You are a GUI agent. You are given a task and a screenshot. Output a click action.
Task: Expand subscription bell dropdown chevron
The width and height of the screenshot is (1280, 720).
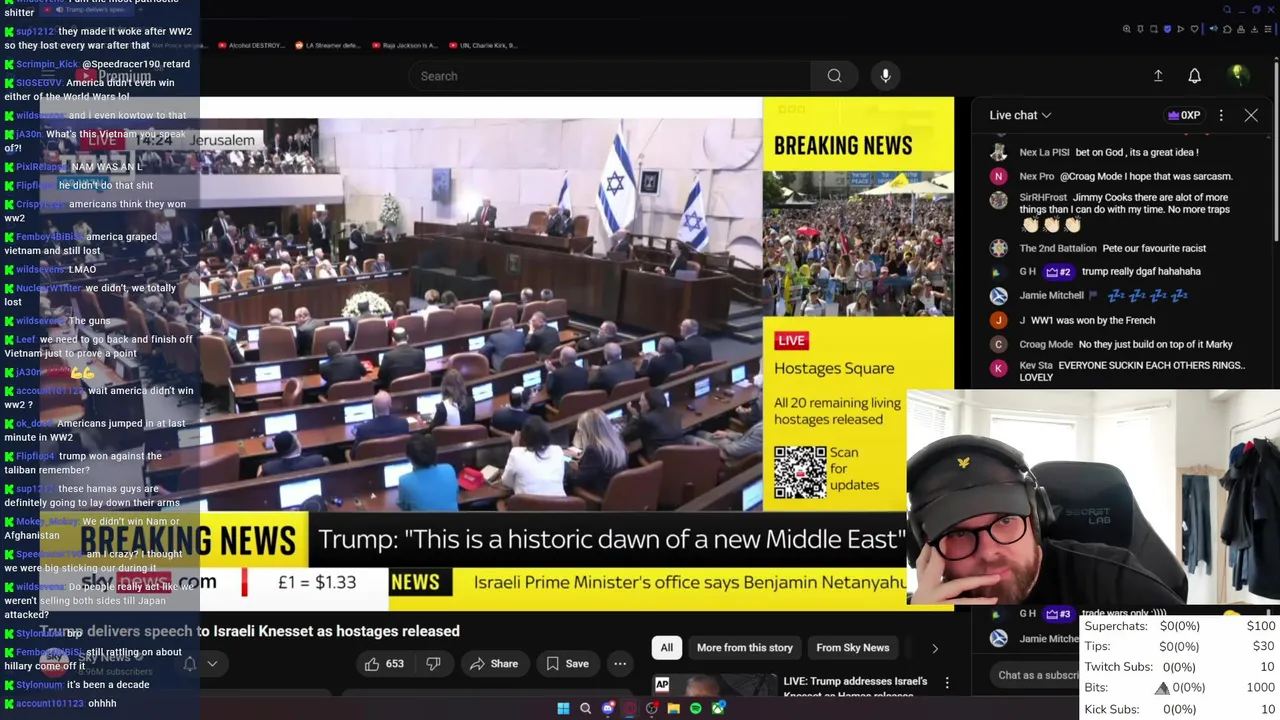pyautogui.click(x=212, y=664)
